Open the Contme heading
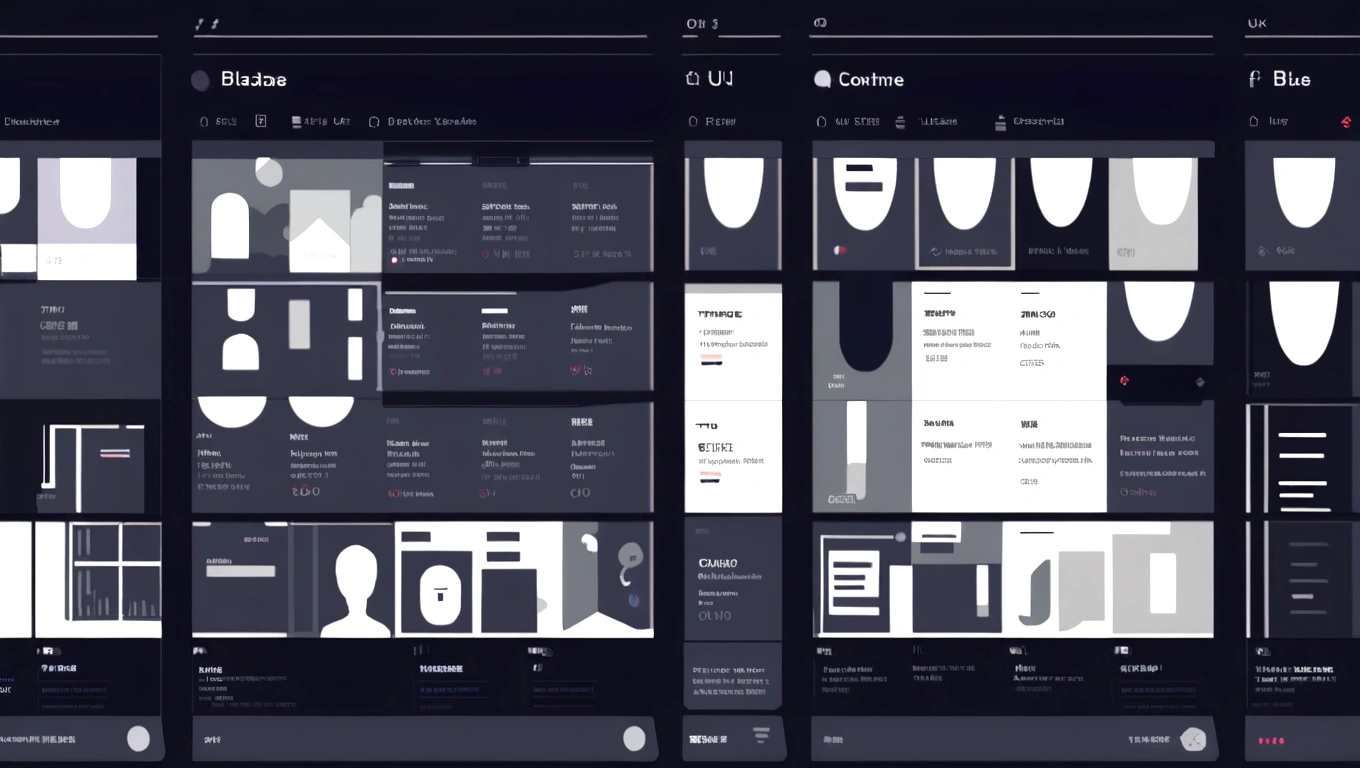Image resolution: width=1360 pixels, height=768 pixels. [x=871, y=80]
